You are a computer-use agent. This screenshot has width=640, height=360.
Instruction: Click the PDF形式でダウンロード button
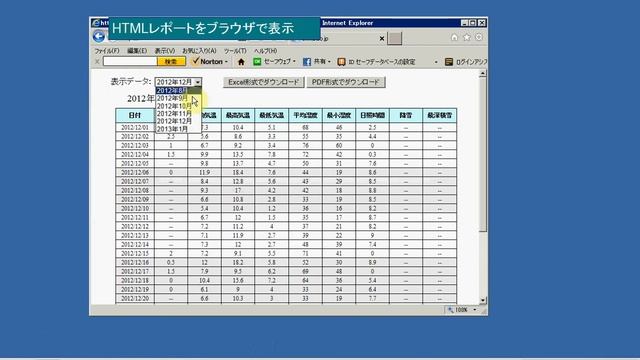click(x=346, y=82)
